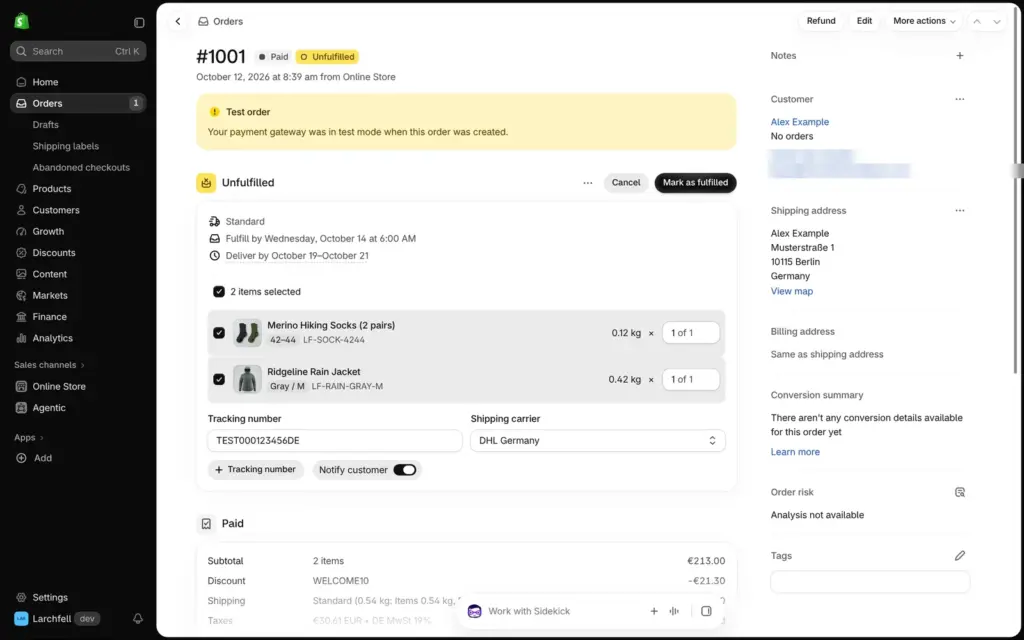Image resolution: width=1024 pixels, height=640 pixels.
Task: Click the Tags input field
Action: click(870, 581)
